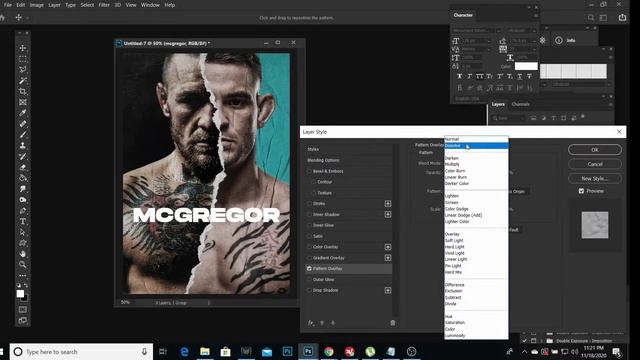Viewport: 640px width, 360px height.
Task: Add another Color Overlay with plus icon
Action: pyautogui.click(x=388, y=247)
